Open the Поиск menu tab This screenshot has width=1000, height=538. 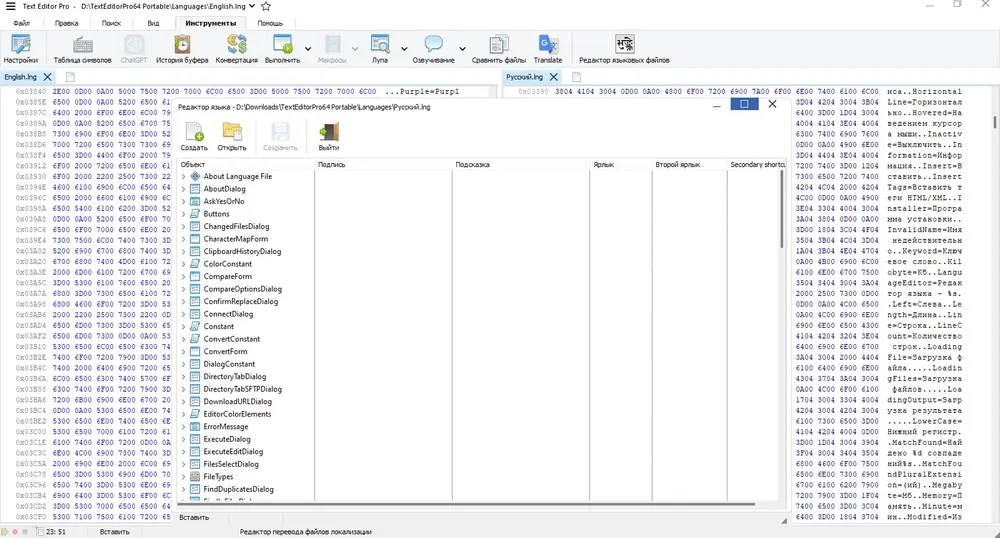click(x=111, y=23)
